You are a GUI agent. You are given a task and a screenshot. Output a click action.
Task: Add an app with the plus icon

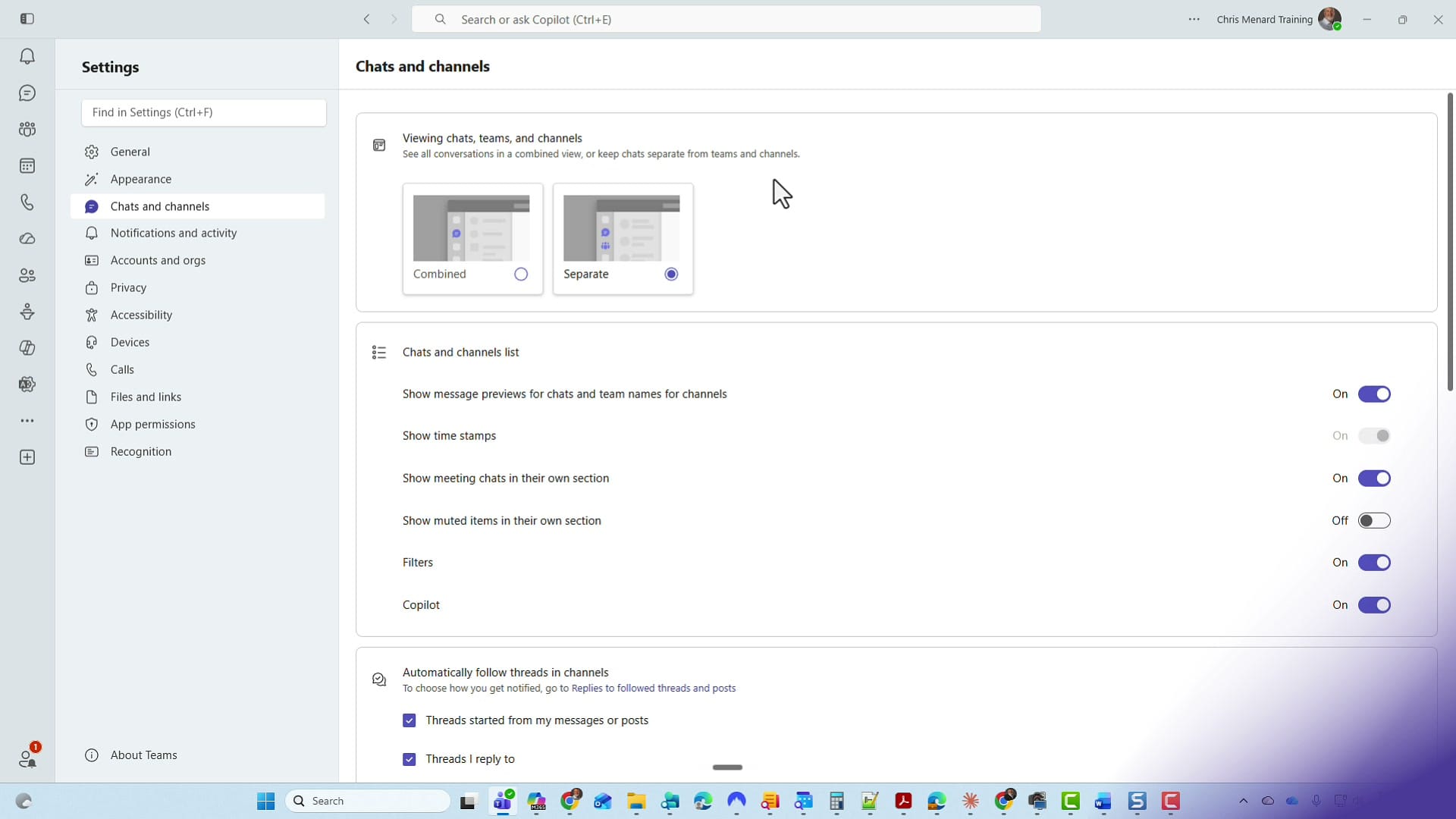tap(27, 457)
